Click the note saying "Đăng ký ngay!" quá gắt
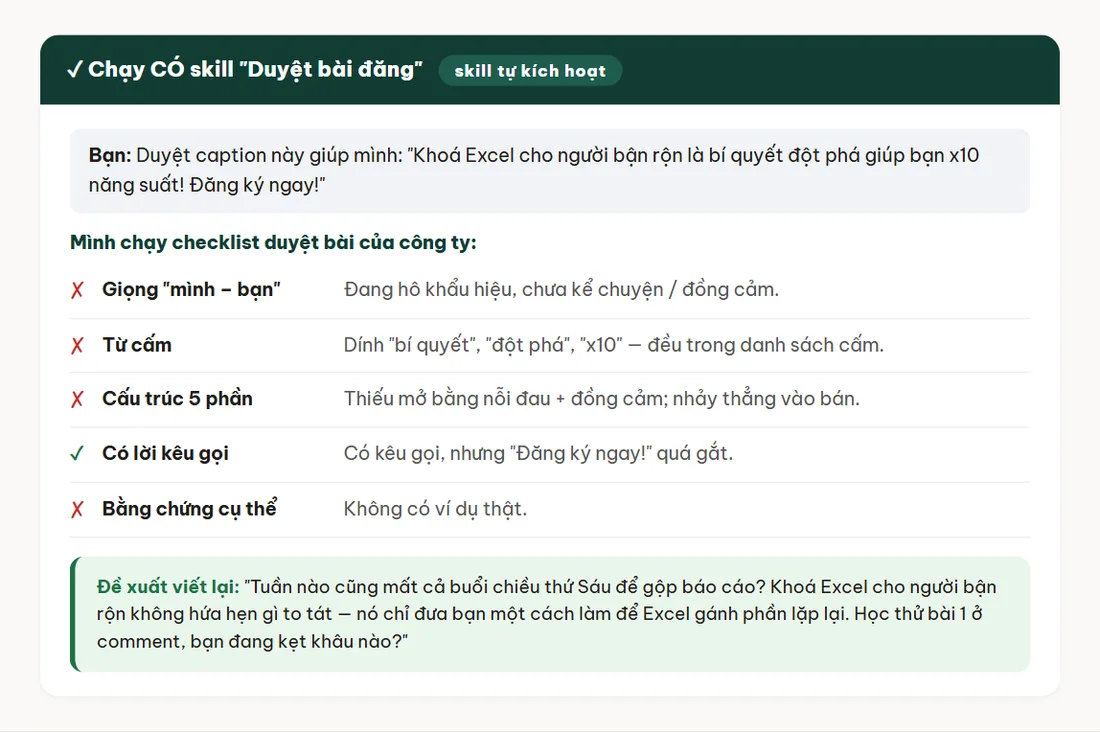1100x732 pixels. click(538, 453)
